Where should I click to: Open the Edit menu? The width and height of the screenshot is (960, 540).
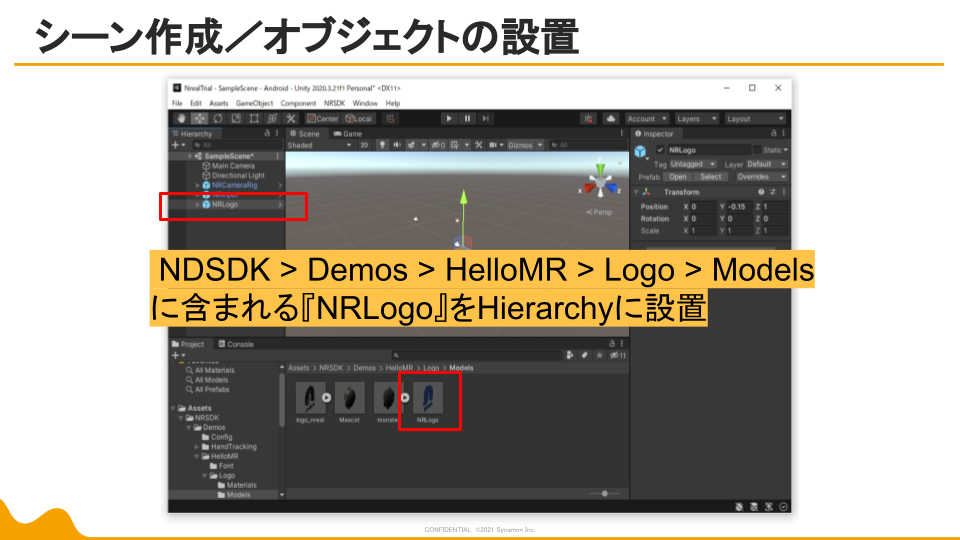196,103
